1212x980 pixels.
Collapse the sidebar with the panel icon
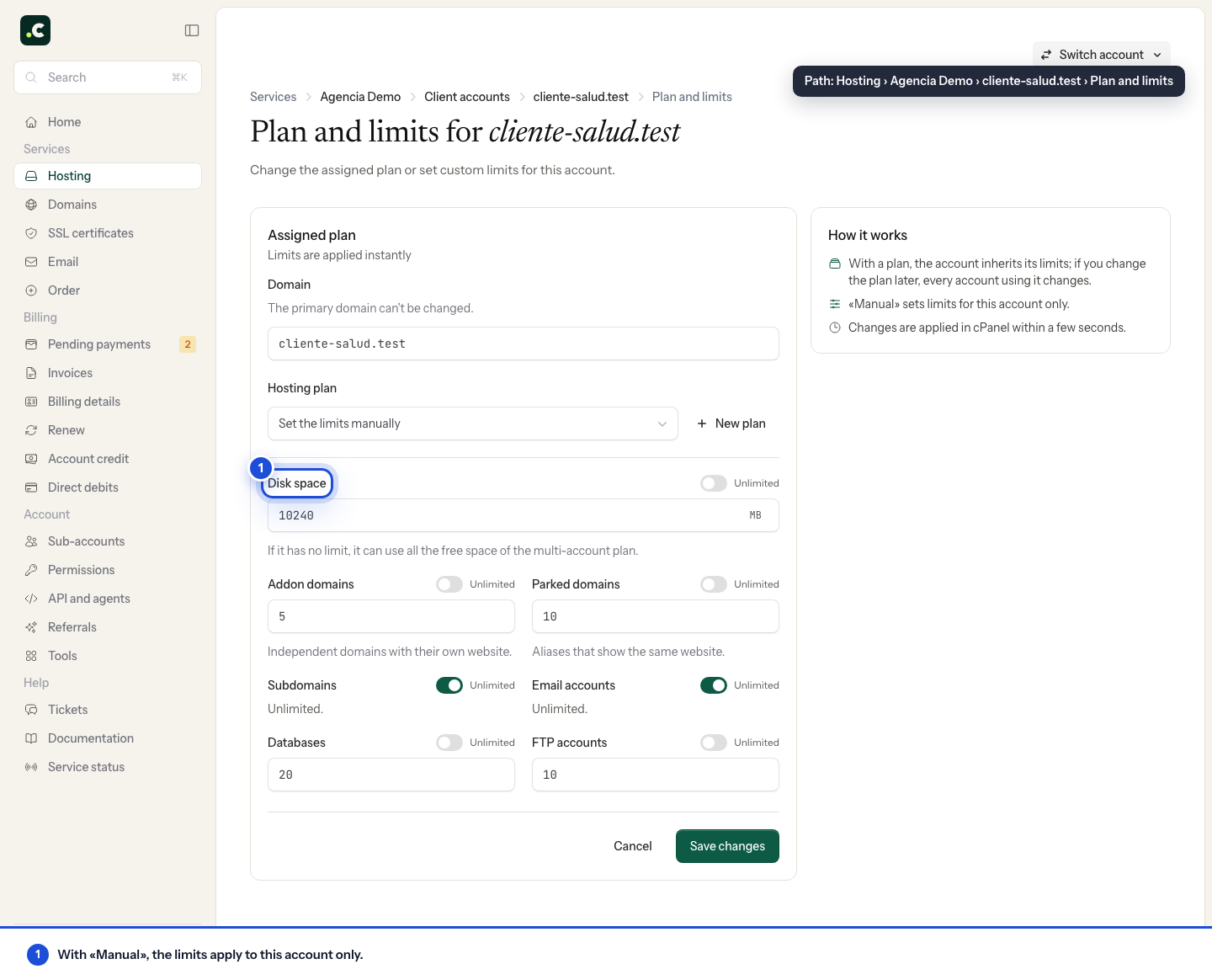[192, 30]
